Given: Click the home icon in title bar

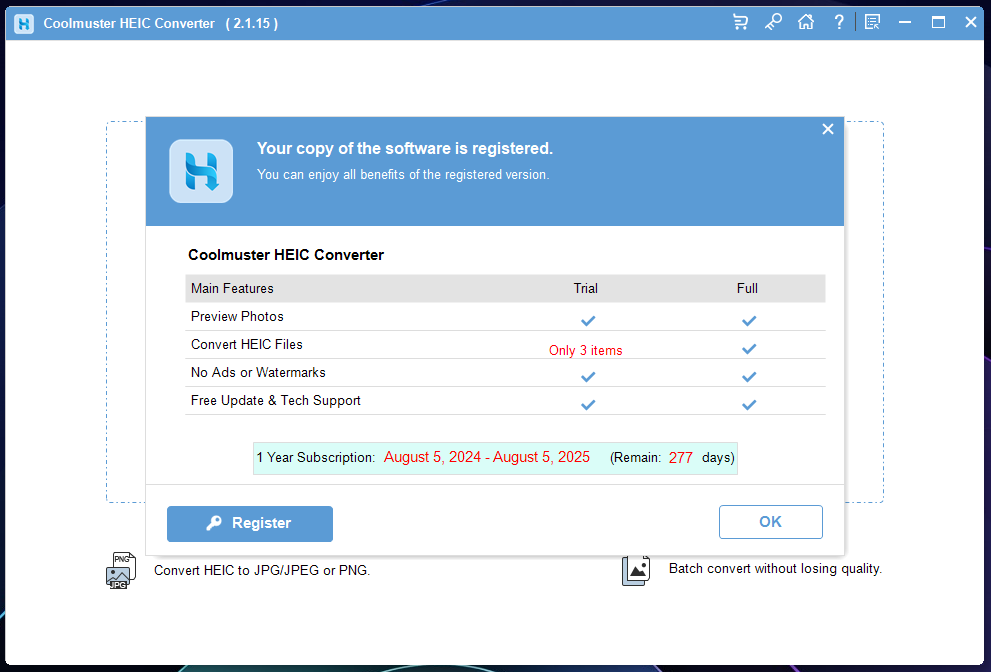Looking at the screenshot, I should point(806,22).
